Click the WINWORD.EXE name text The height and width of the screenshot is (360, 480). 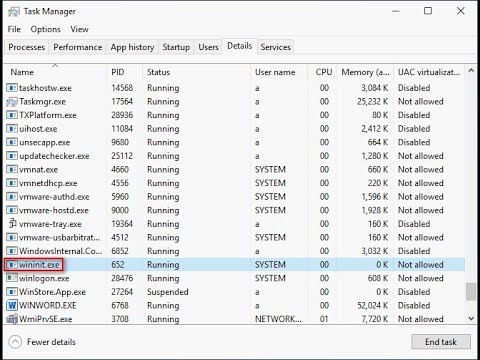coord(48,305)
